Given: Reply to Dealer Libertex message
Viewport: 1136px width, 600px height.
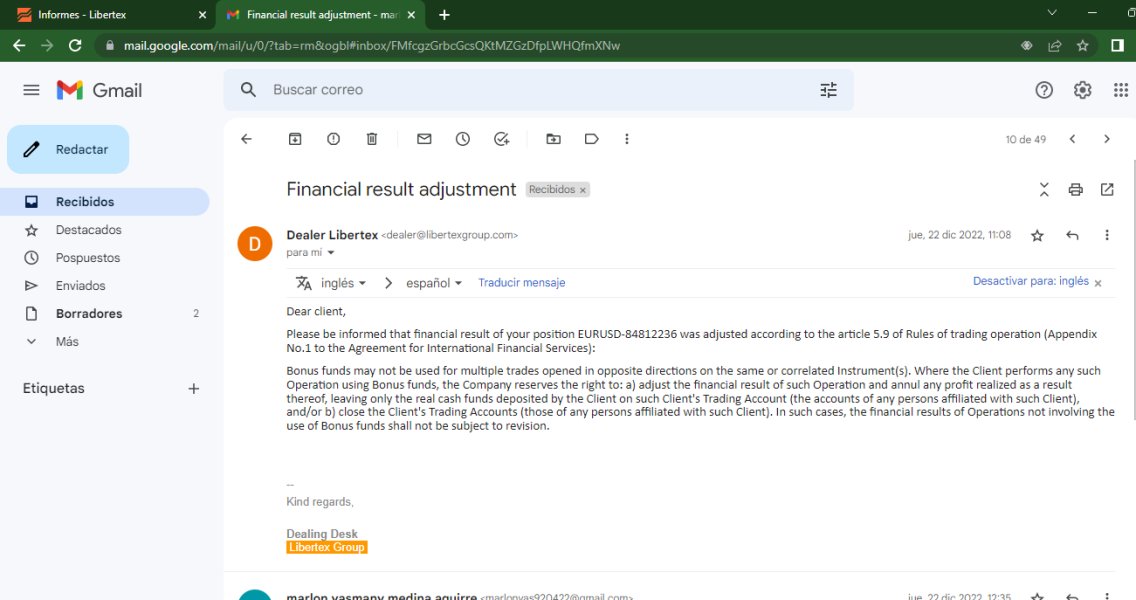Looking at the screenshot, I should pyautogui.click(x=1072, y=235).
